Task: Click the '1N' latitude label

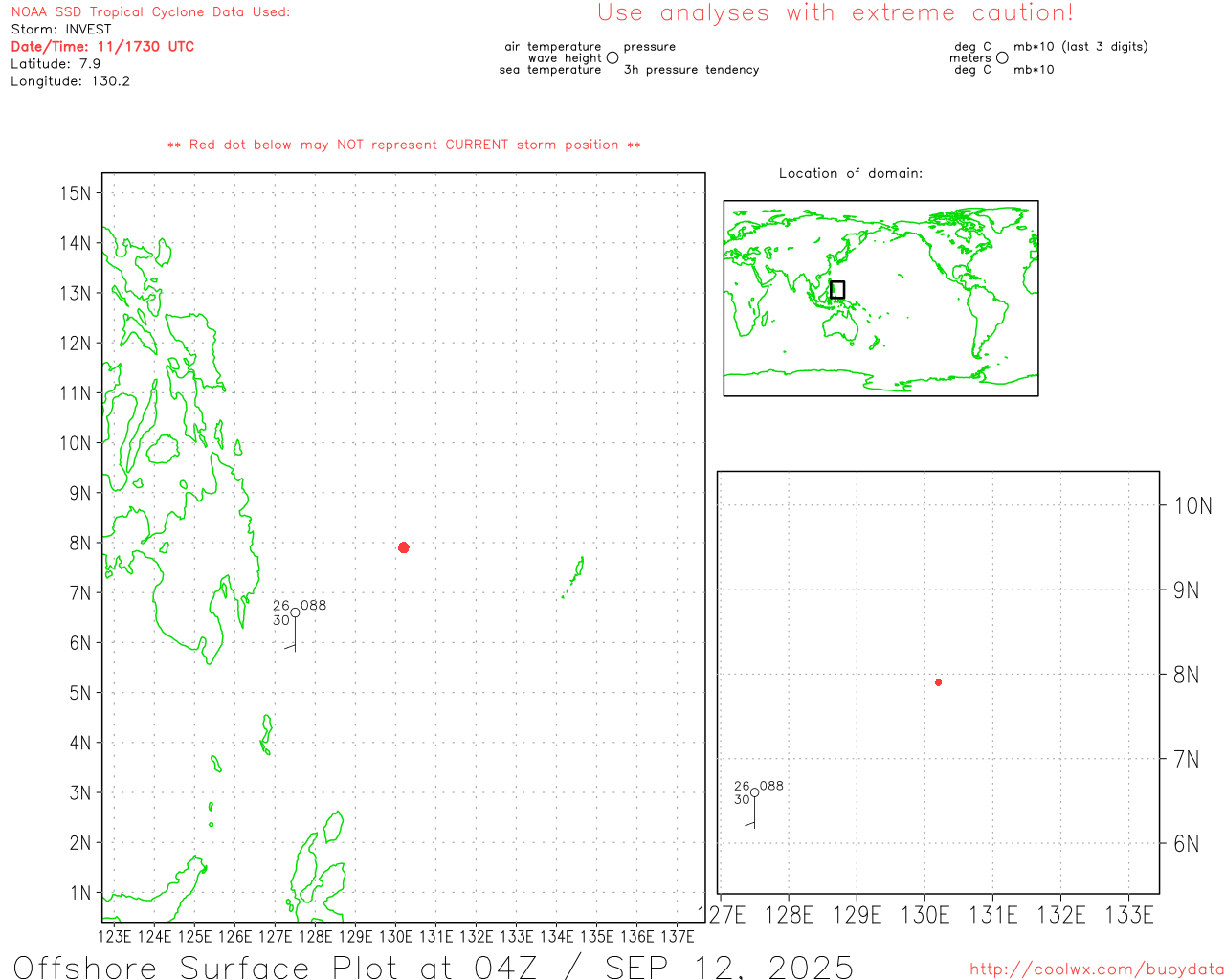Action: point(79,893)
